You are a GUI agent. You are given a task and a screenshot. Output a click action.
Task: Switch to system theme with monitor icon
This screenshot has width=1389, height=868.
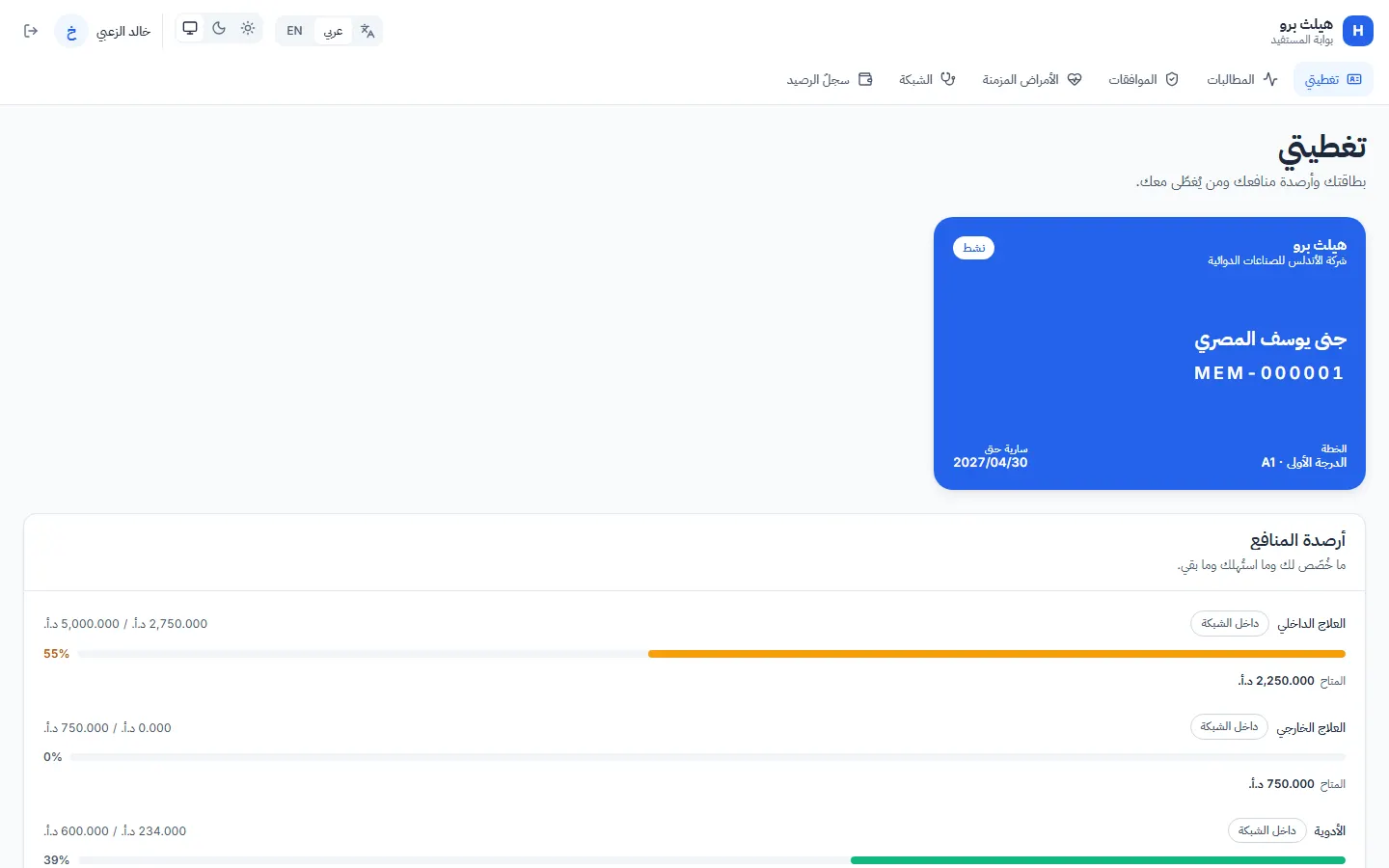[190, 28]
